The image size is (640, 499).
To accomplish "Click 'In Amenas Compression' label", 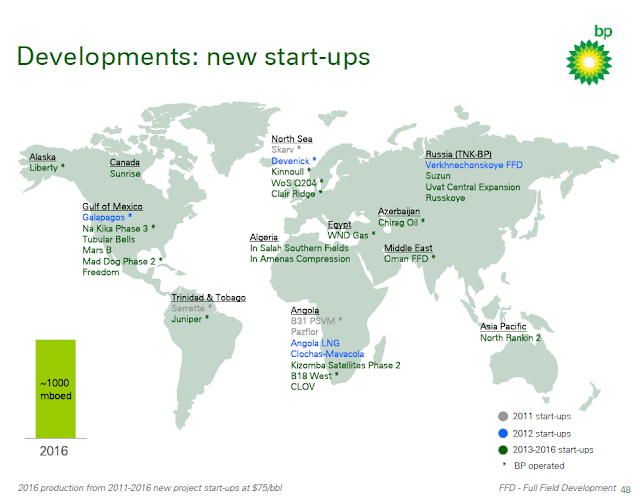I will 300,259.
